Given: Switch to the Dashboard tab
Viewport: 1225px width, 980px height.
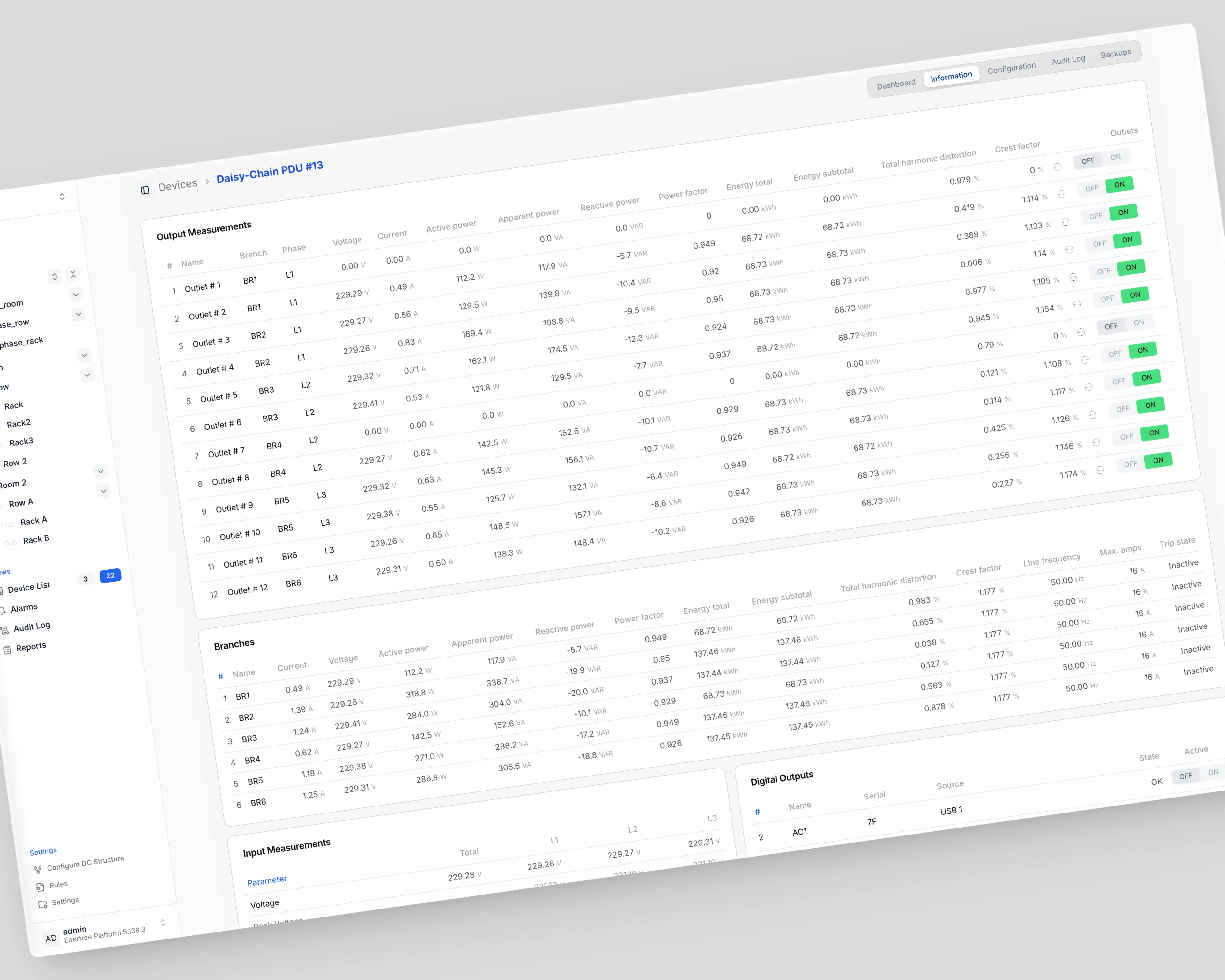Looking at the screenshot, I should tap(896, 85).
